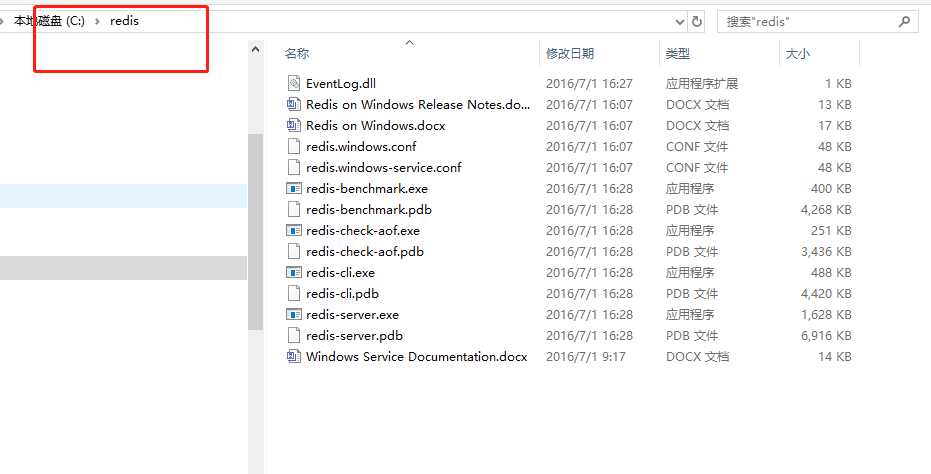Screen dimensions: 931x474
Task: Select the EventLog.dll file name
Action: pyautogui.click(x=341, y=84)
